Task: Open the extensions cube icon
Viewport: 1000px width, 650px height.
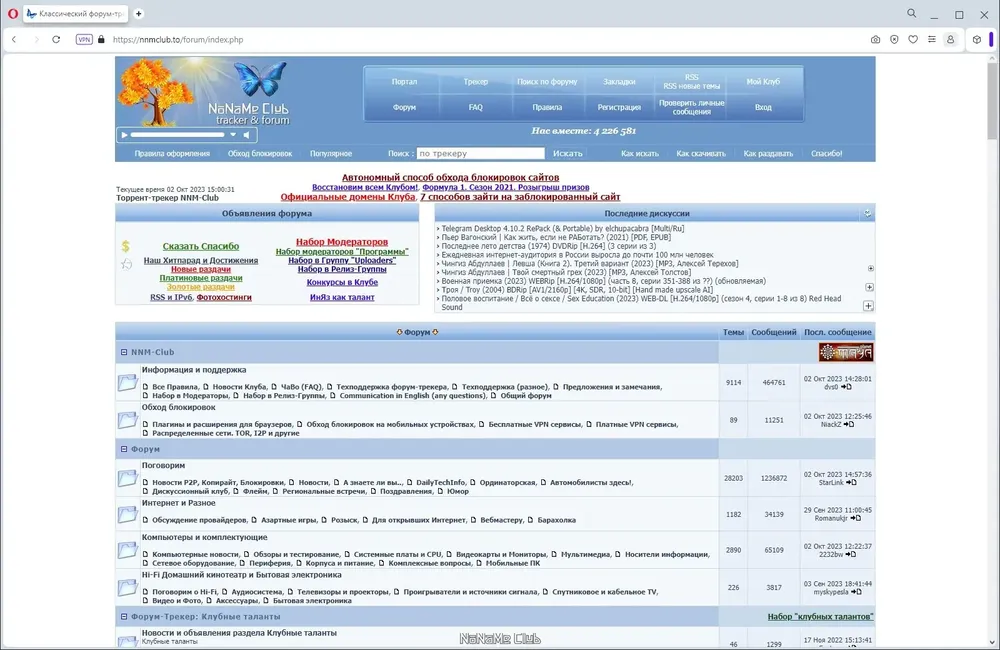Action: 976,40
